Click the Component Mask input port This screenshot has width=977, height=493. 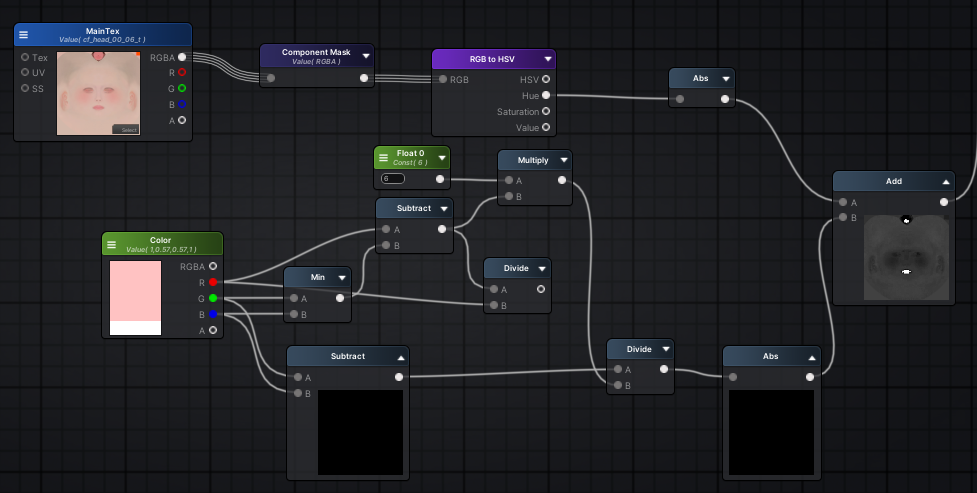tap(271, 78)
